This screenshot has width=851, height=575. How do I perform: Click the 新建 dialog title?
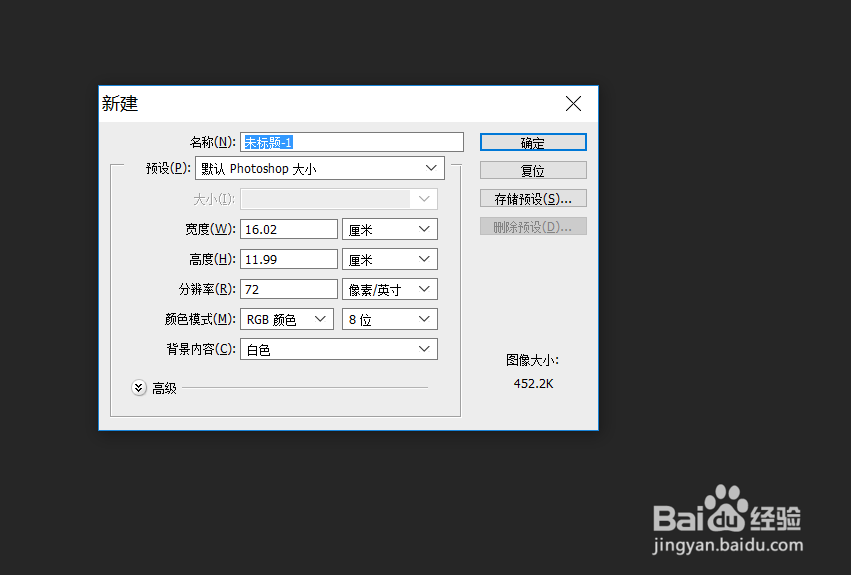[x=120, y=103]
